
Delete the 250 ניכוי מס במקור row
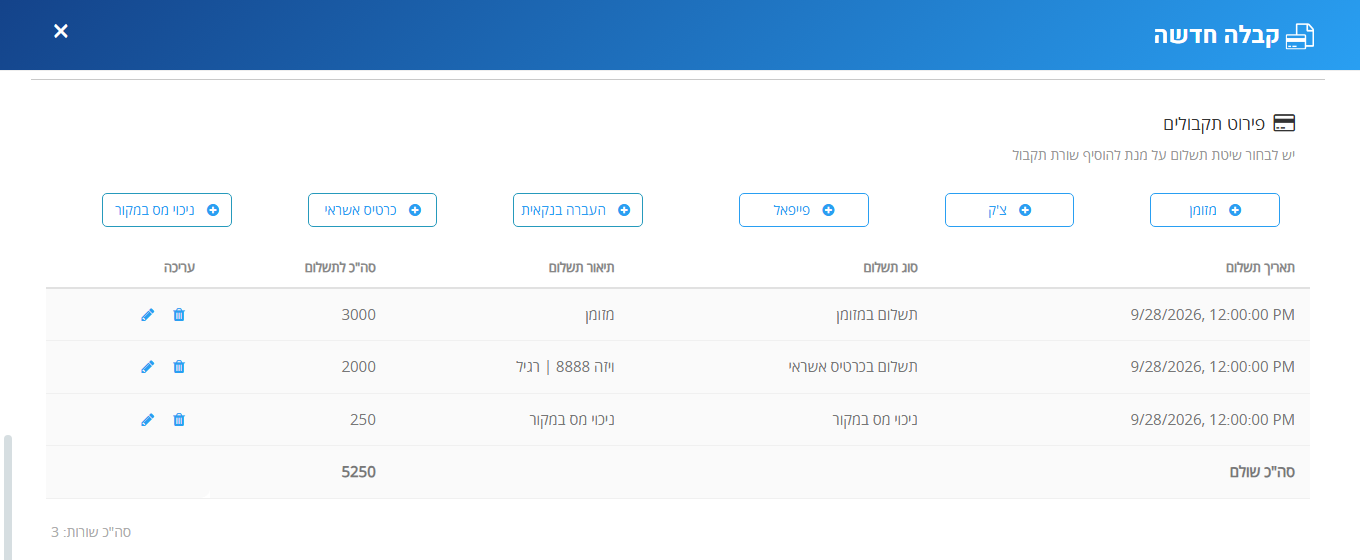pyautogui.click(x=179, y=419)
